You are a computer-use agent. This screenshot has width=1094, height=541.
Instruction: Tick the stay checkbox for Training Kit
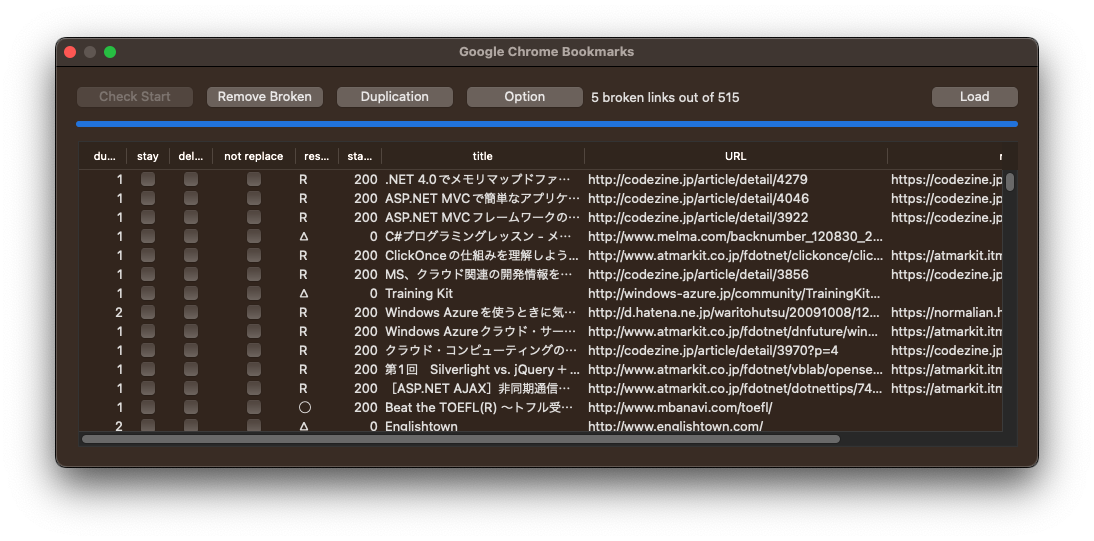pos(148,294)
